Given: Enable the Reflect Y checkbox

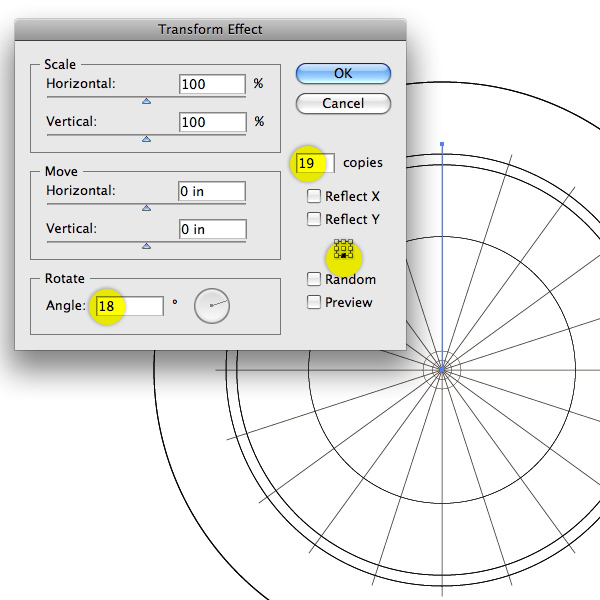Looking at the screenshot, I should (314, 219).
